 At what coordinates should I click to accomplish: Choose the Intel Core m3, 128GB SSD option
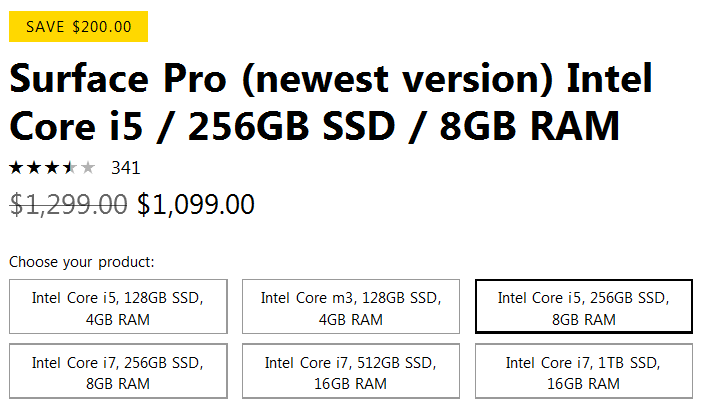click(x=350, y=307)
